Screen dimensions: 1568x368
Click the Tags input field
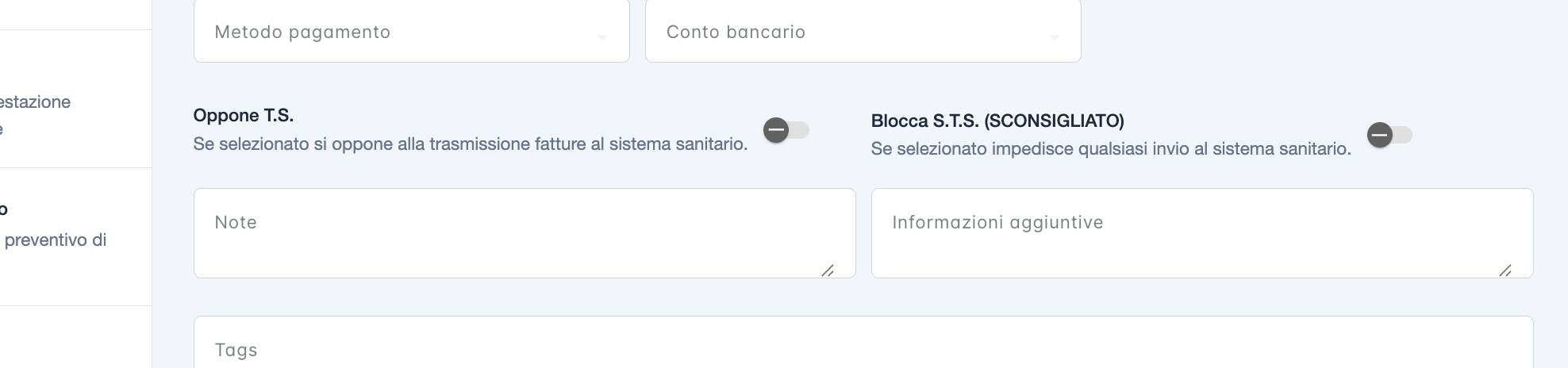(863, 349)
